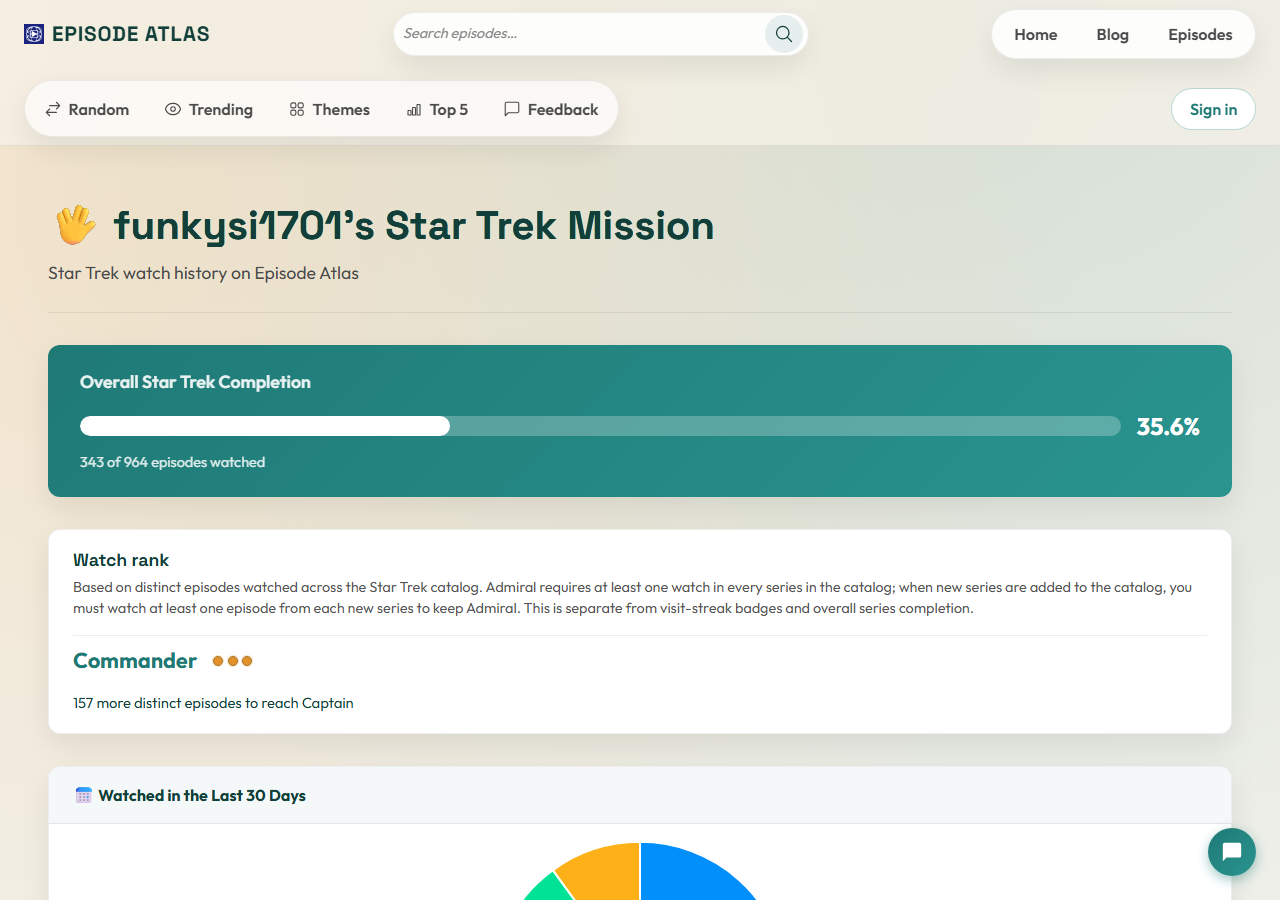Click '343 of 964 episodes watched' text
The width and height of the screenshot is (1280, 900).
[172, 462]
